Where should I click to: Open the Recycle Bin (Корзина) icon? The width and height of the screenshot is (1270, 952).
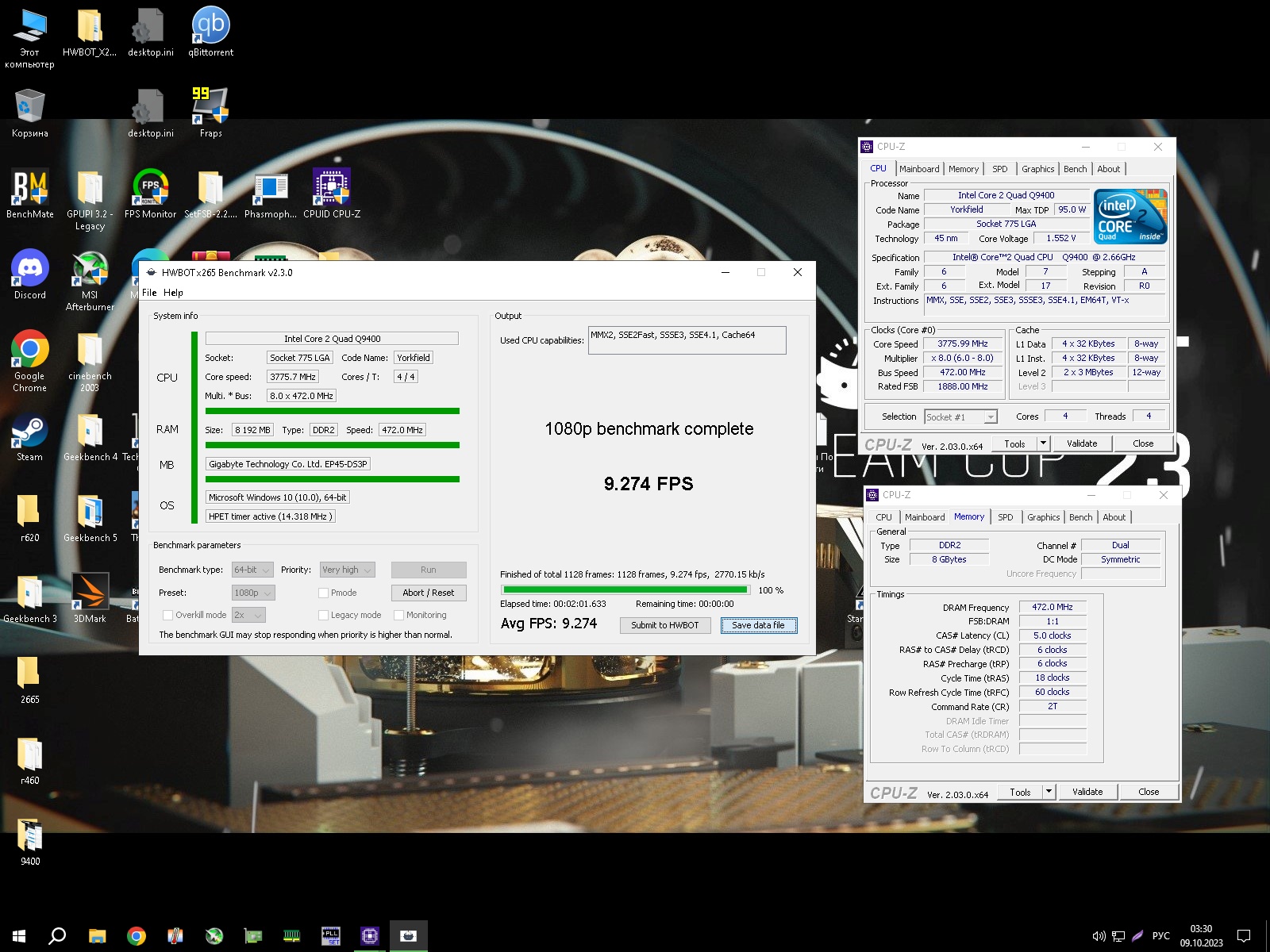click(x=30, y=113)
